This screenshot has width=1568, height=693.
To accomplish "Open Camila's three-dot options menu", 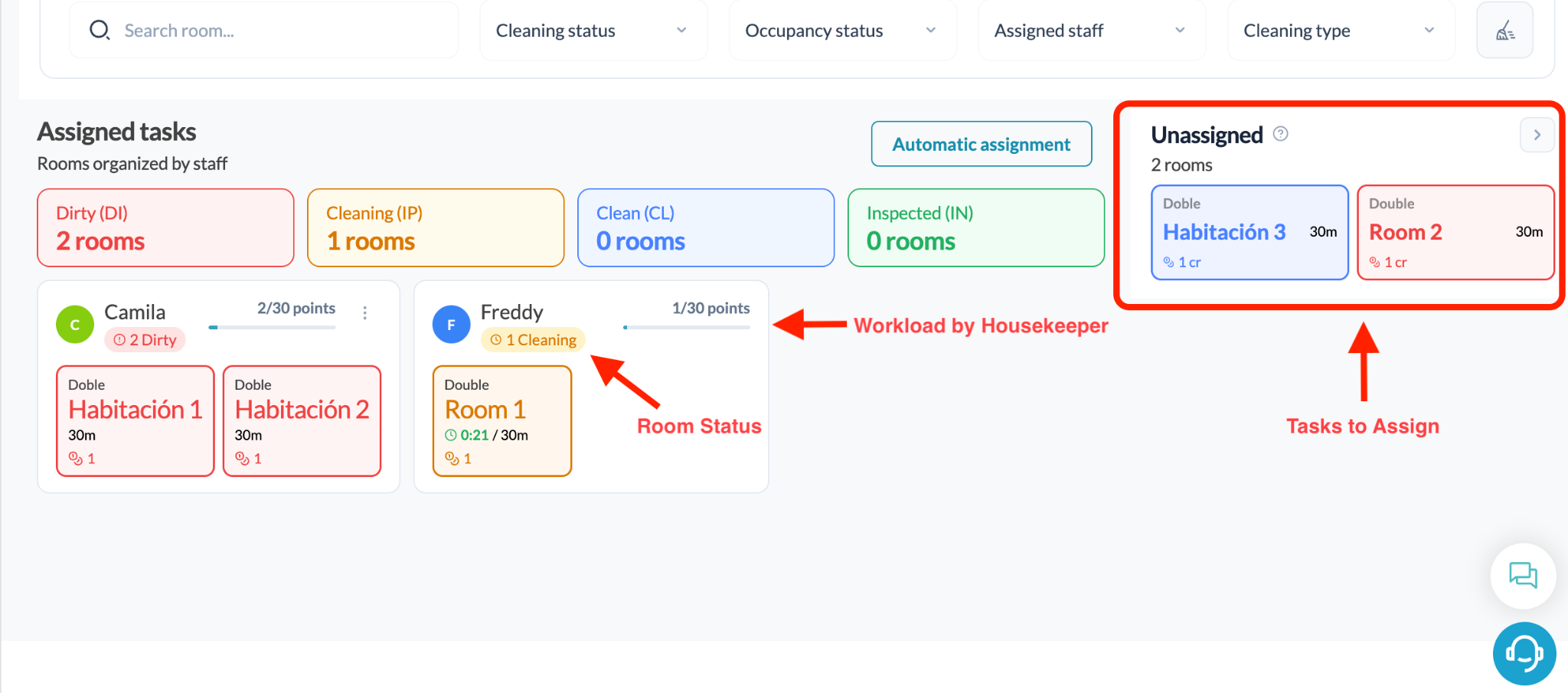I will pyautogui.click(x=365, y=312).
